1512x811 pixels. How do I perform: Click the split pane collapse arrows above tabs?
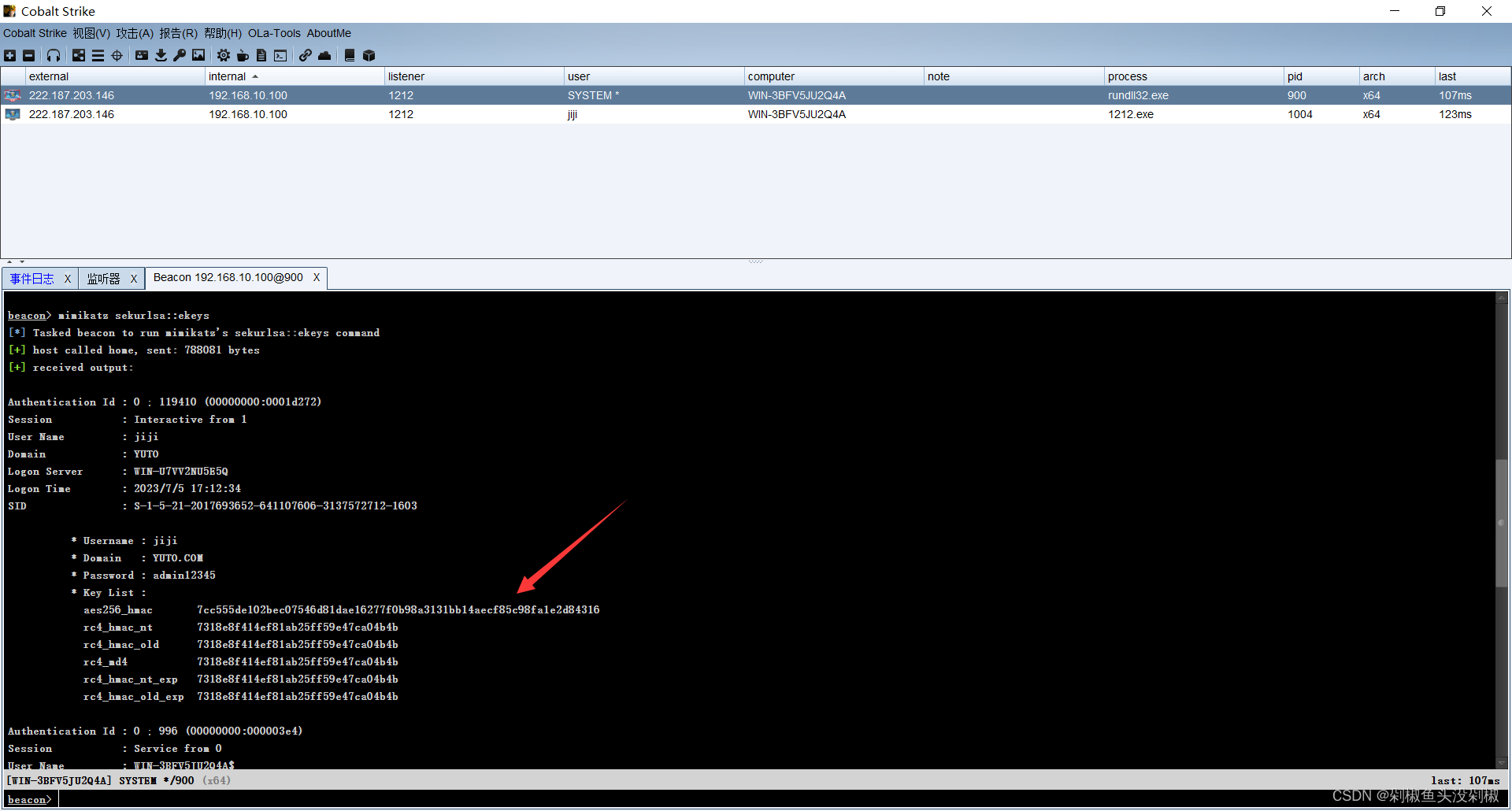(x=15, y=261)
